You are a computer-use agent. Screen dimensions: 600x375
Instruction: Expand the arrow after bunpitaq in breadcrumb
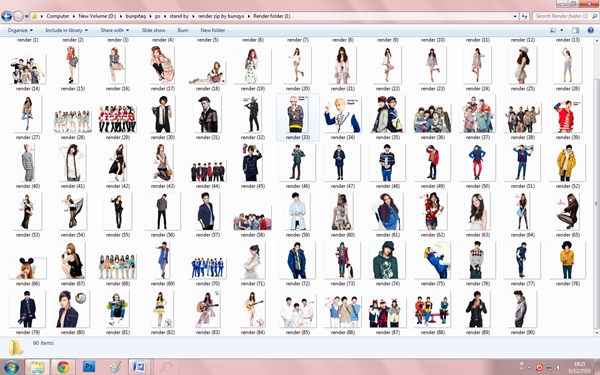click(x=152, y=16)
